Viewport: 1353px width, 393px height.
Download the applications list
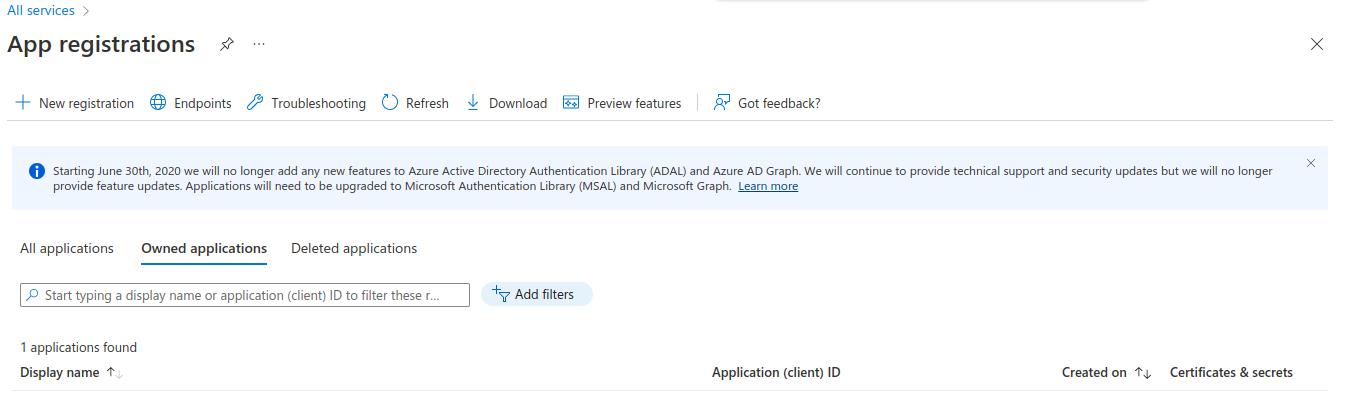[x=506, y=103]
